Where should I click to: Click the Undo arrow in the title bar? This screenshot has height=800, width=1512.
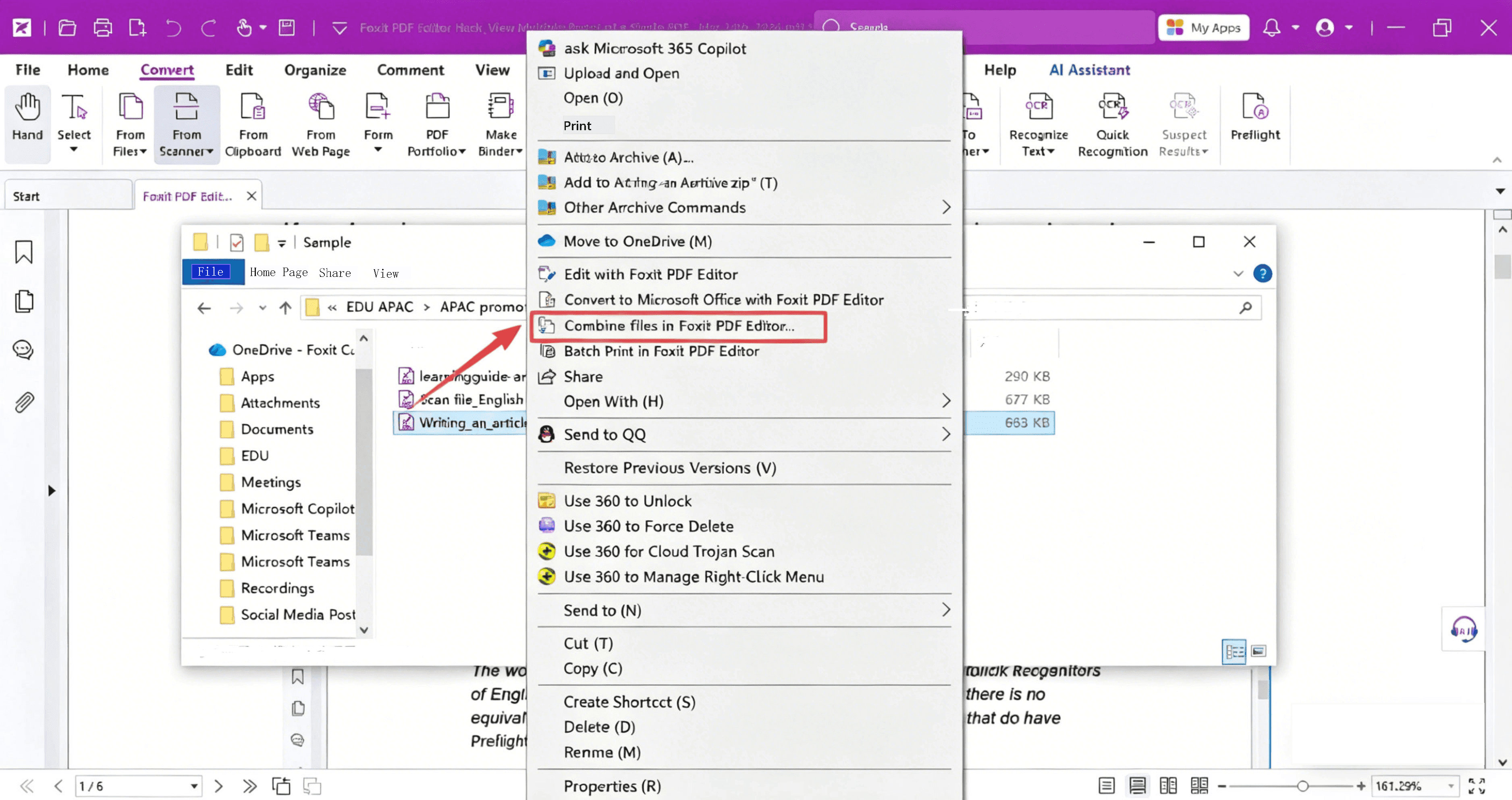point(173,27)
